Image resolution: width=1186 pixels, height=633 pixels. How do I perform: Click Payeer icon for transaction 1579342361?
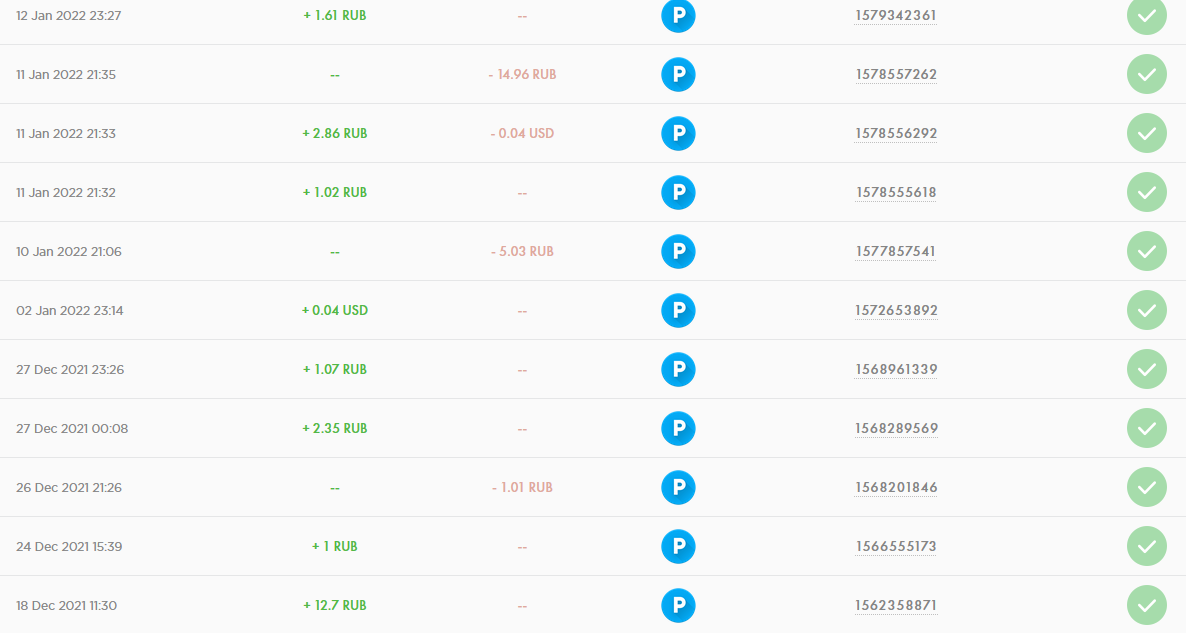(x=678, y=16)
